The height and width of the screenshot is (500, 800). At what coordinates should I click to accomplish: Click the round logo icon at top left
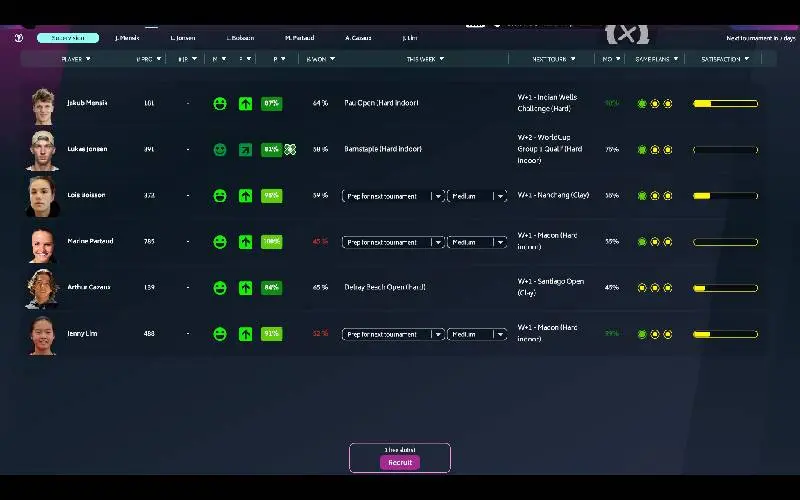[19, 38]
